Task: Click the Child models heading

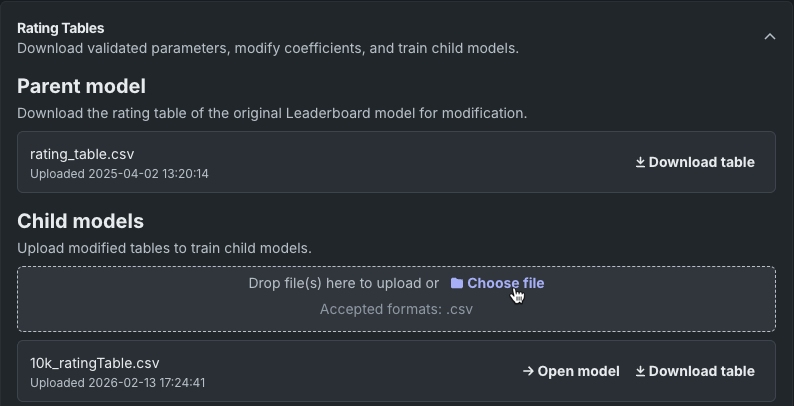Action: point(80,221)
